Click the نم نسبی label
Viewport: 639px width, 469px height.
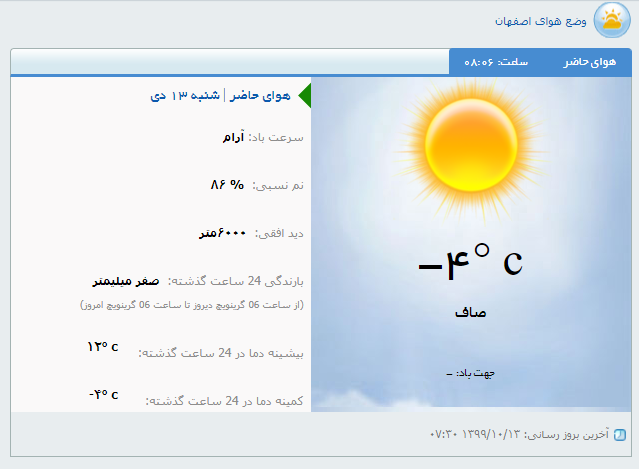278,185
